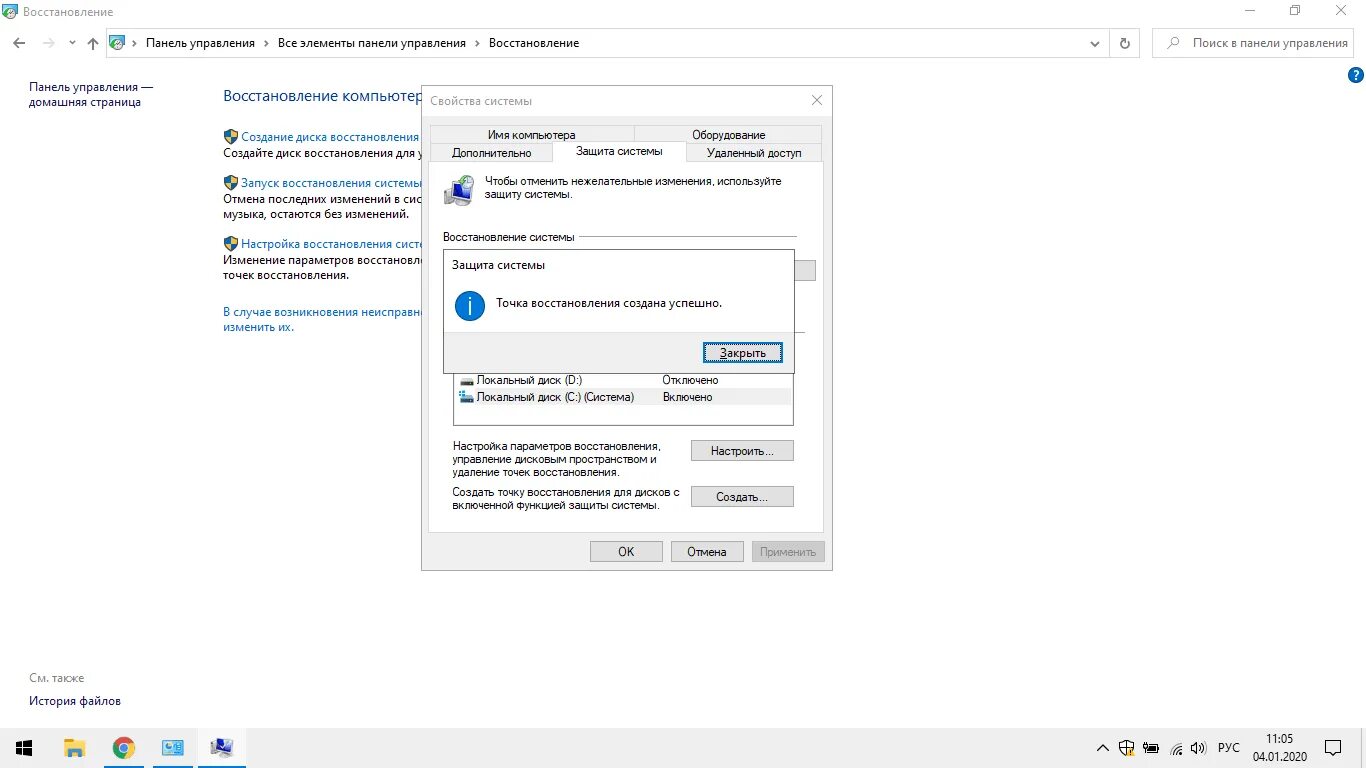Image resolution: width=1366 pixels, height=768 pixels.
Task: Launch Google Chrome from the taskbar
Action: point(123,748)
